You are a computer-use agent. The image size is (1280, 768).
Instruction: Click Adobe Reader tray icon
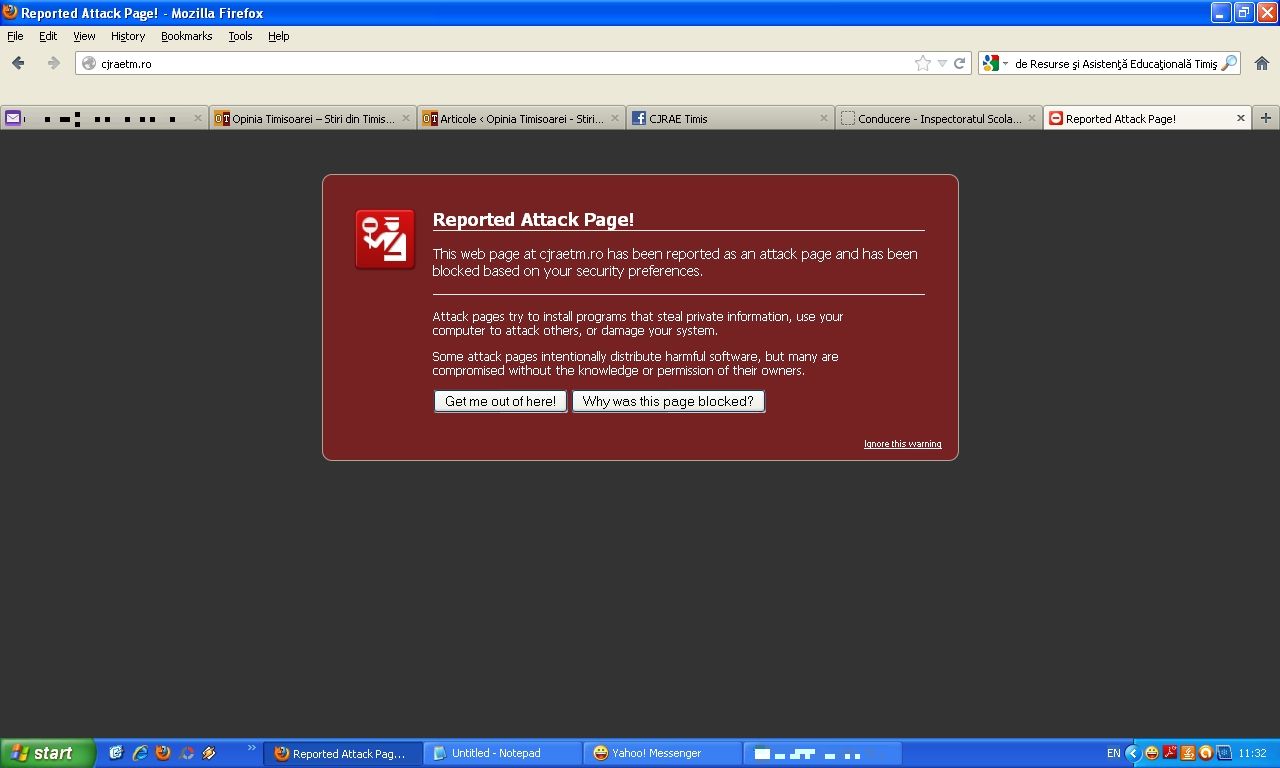(1170, 753)
